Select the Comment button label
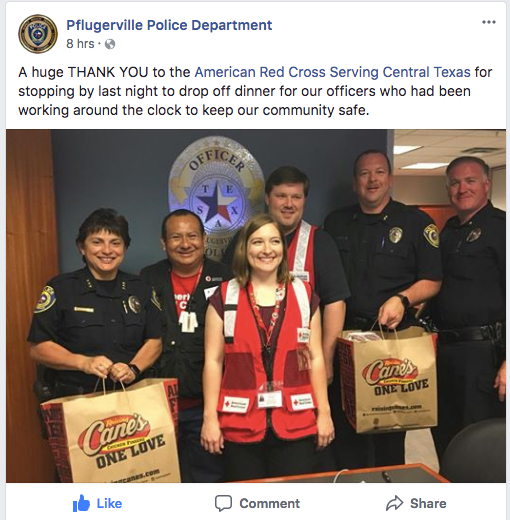This screenshot has height=520, width=510. coord(270,503)
